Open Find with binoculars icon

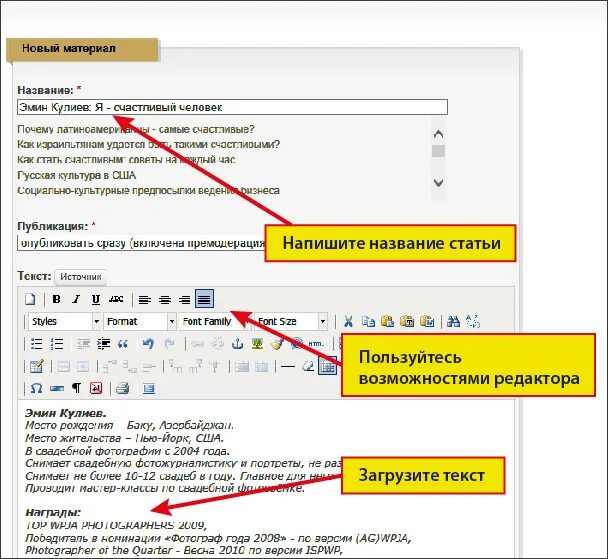click(x=453, y=321)
